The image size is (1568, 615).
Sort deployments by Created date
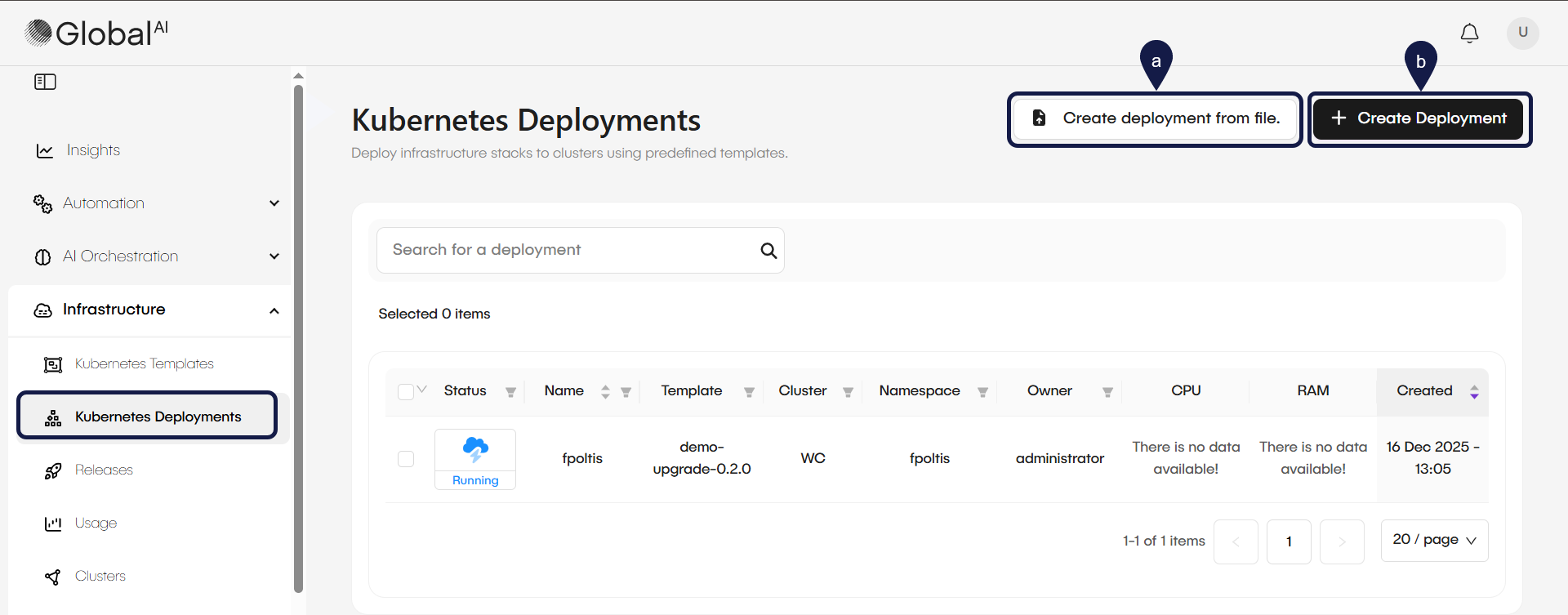[1473, 391]
